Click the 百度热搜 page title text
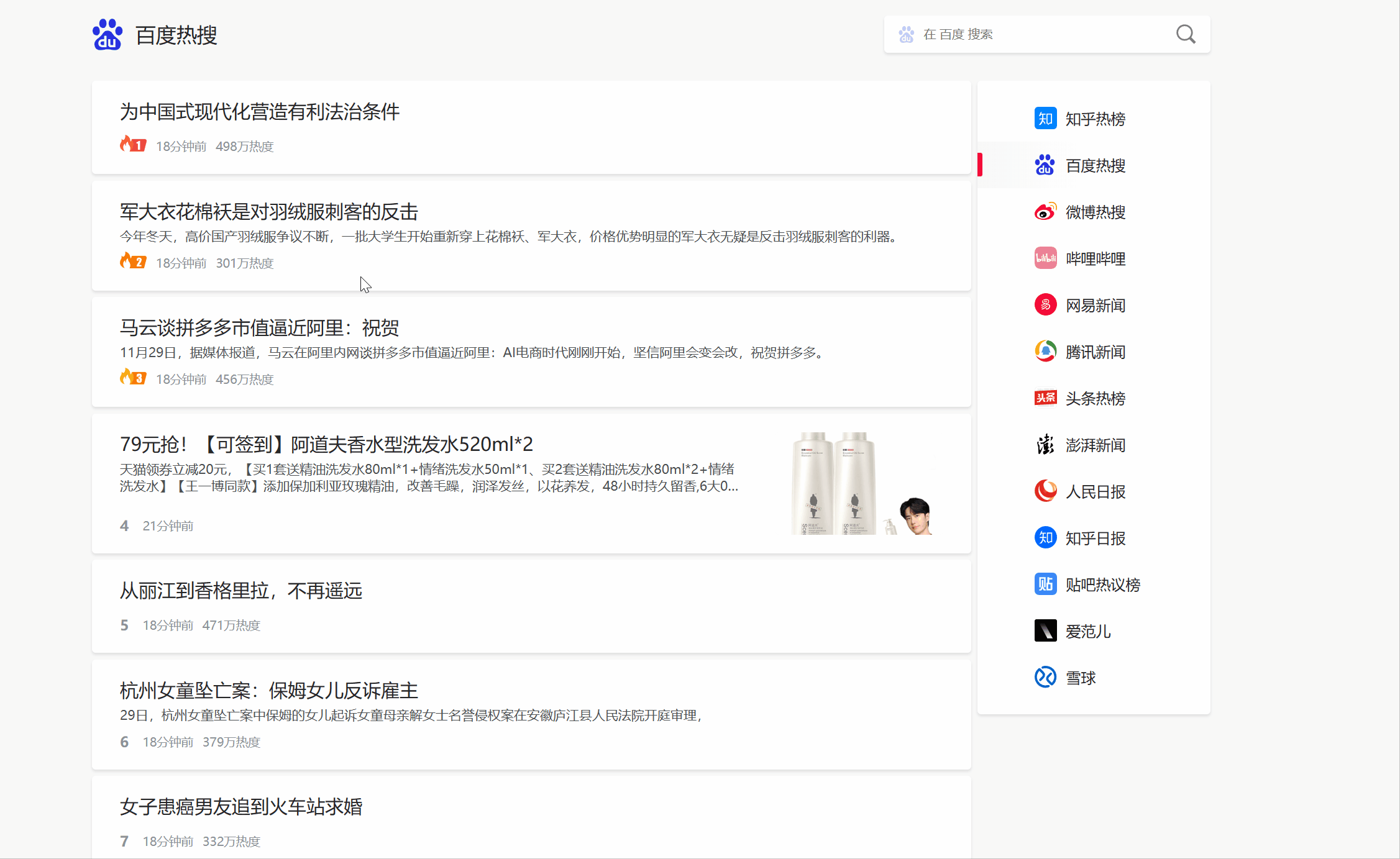This screenshot has height=859, width=1400. [176, 35]
